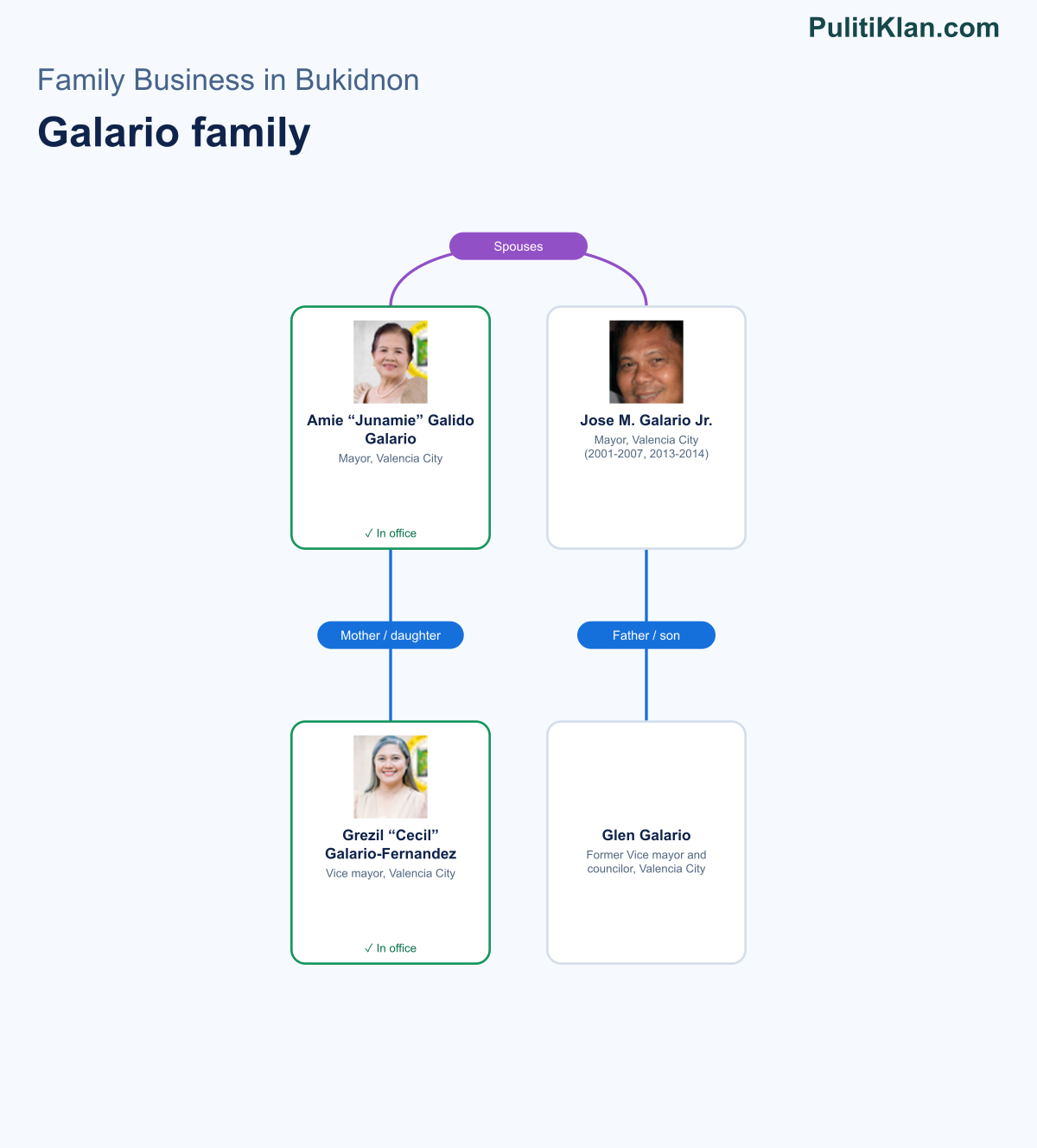Viewport: 1037px width, 1148px height.
Task: Click the Galario family heading
Action: pyautogui.click(x=174, y=132)
